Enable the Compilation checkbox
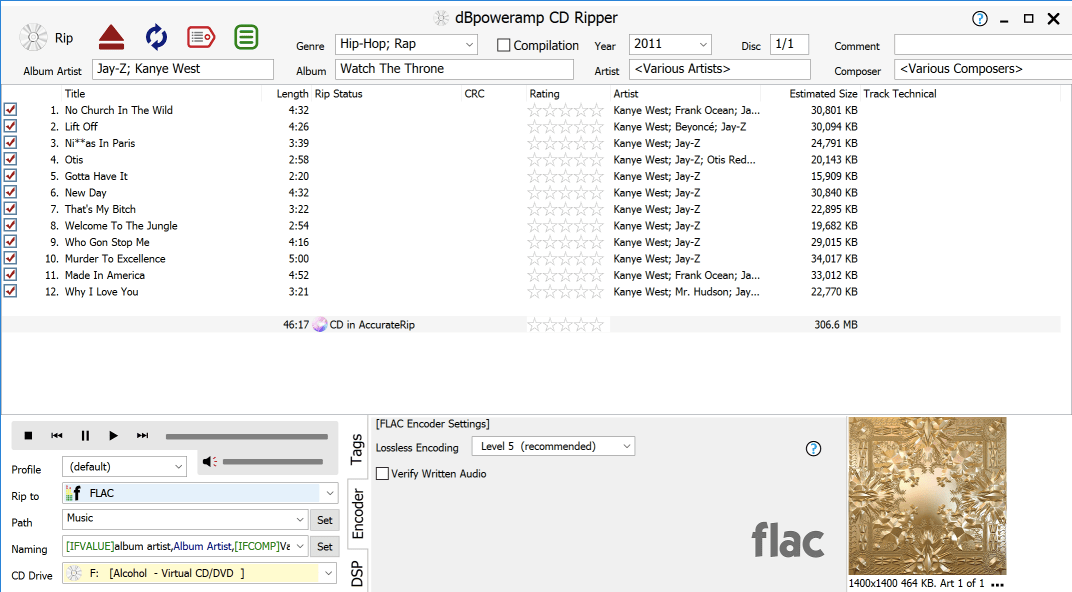Screen dimensions: 1072x592 point(503,45)
